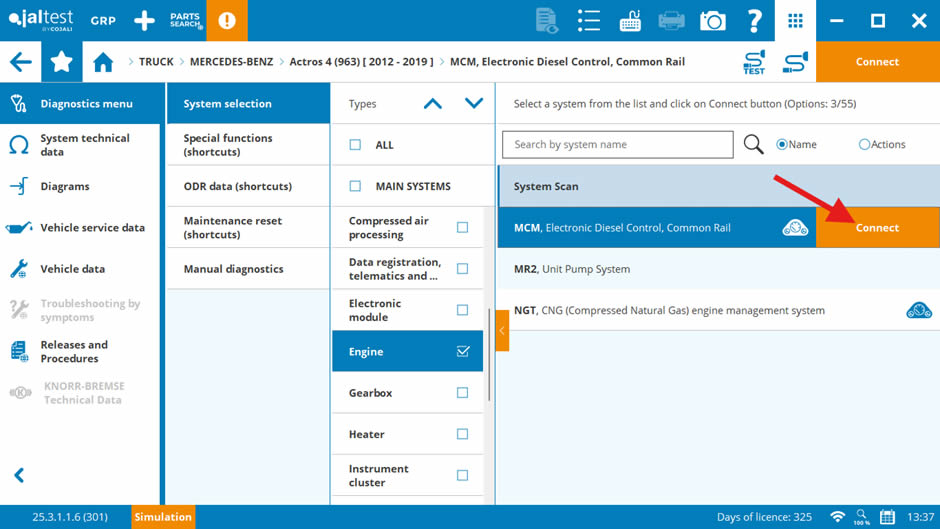Click the cable connector icon beside TEST
The image size is (940, 529).
[x=796, y=62]
